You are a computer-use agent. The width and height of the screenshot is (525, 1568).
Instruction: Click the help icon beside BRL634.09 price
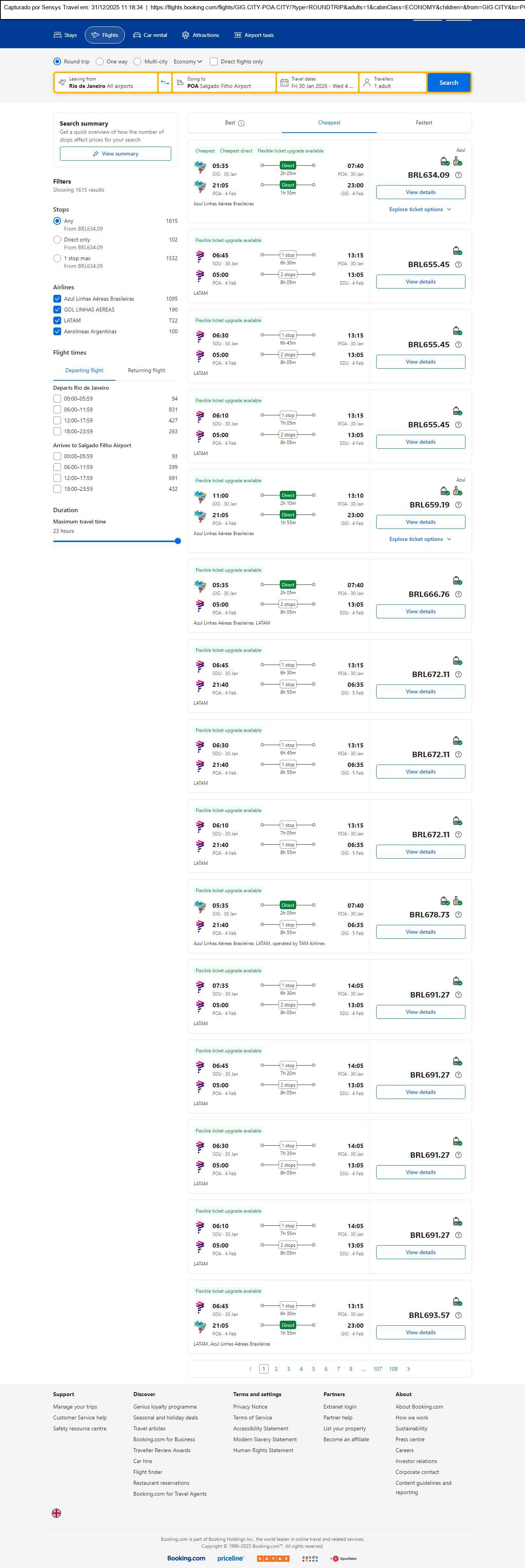click(458, 175)
